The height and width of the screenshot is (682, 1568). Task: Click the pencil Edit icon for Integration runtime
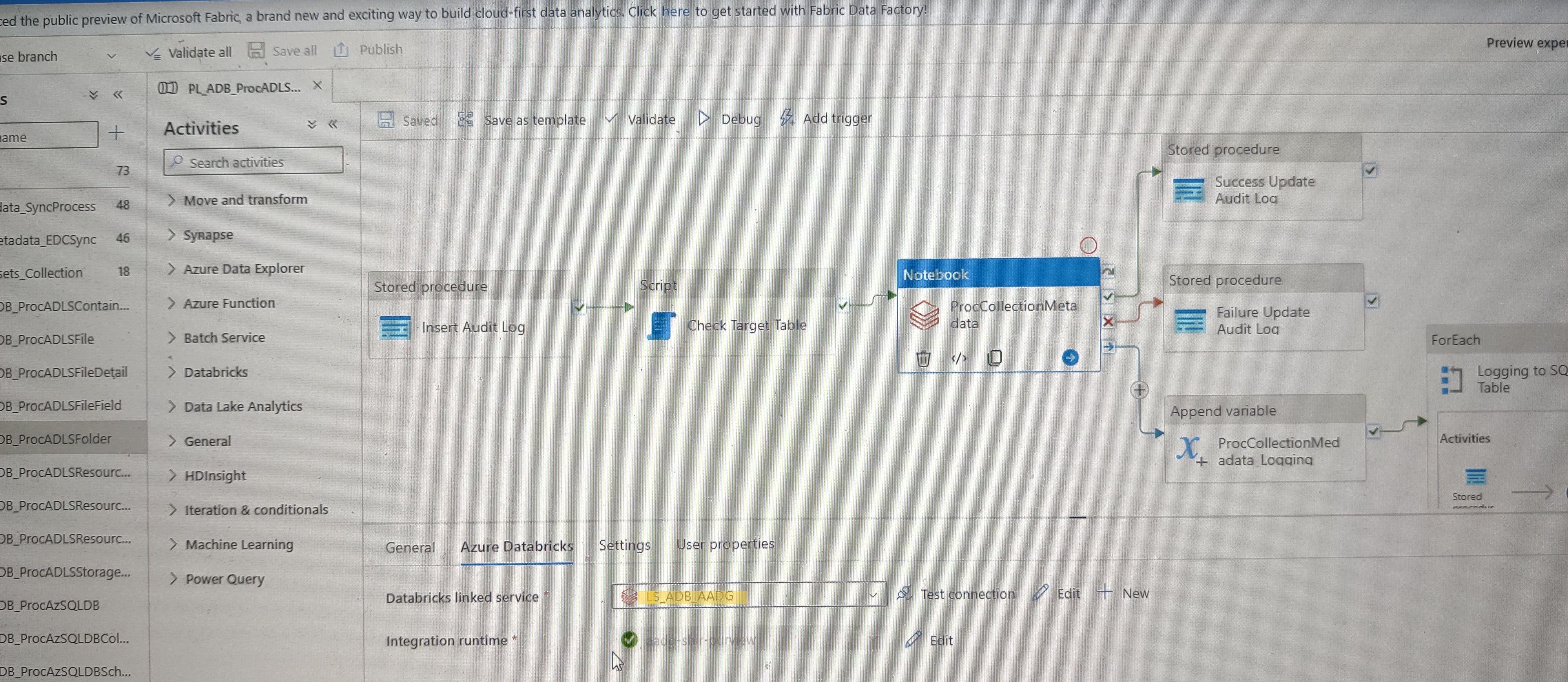point(913,639)
